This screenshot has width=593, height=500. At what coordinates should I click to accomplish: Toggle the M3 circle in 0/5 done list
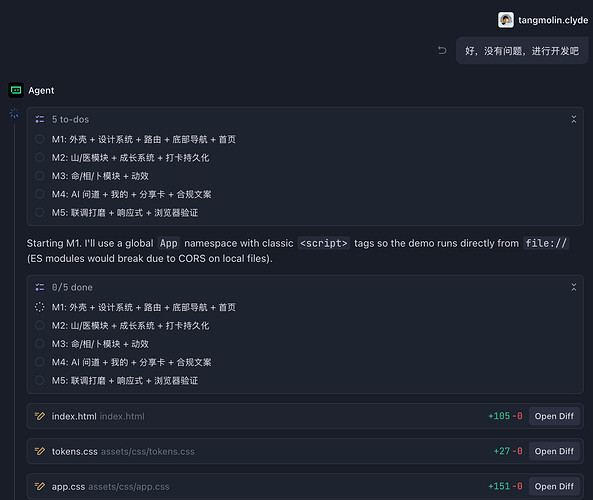(x=39, y=344)
